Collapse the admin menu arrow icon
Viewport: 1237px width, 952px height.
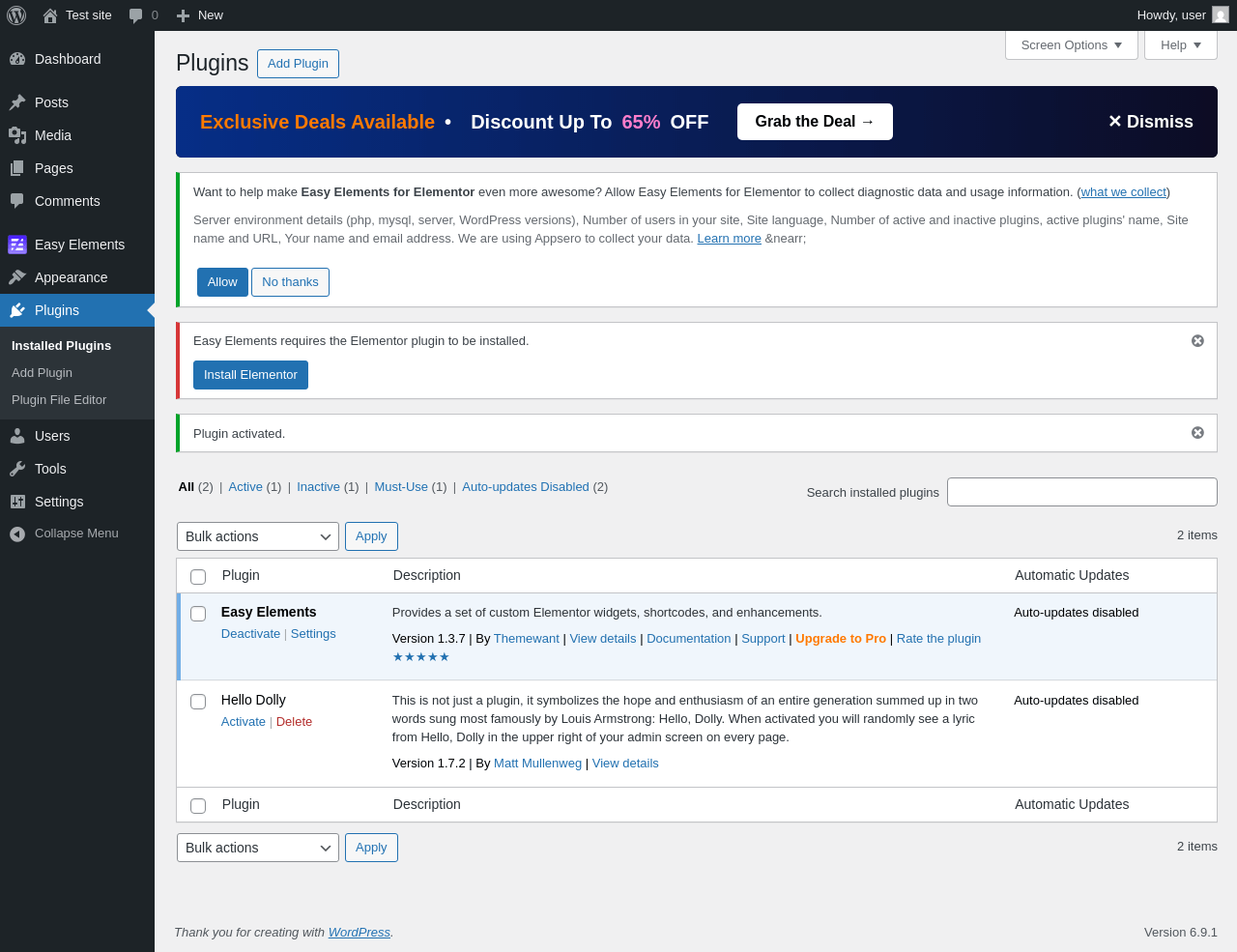[x=17, y=534]
